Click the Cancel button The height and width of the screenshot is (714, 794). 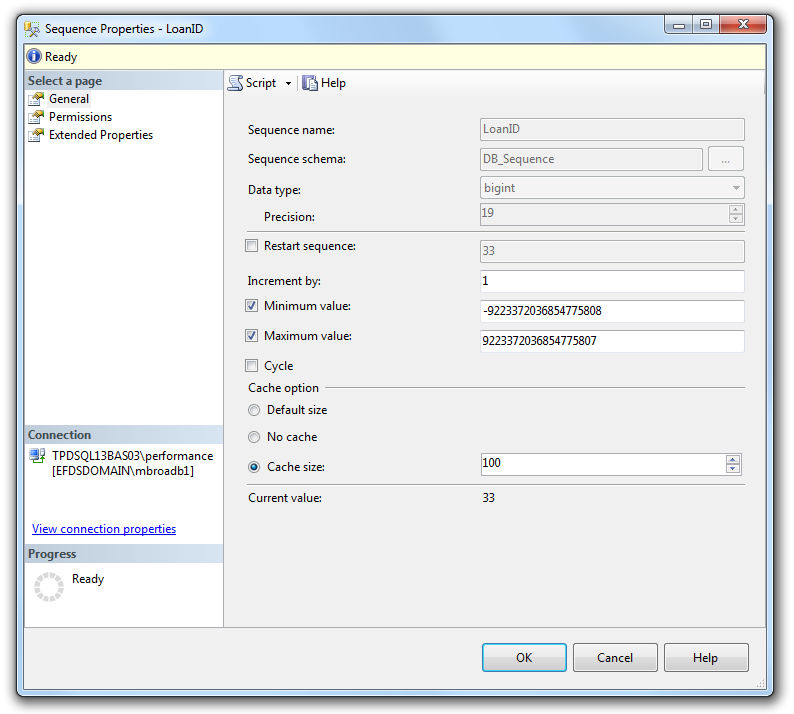(x=615, y=658)
